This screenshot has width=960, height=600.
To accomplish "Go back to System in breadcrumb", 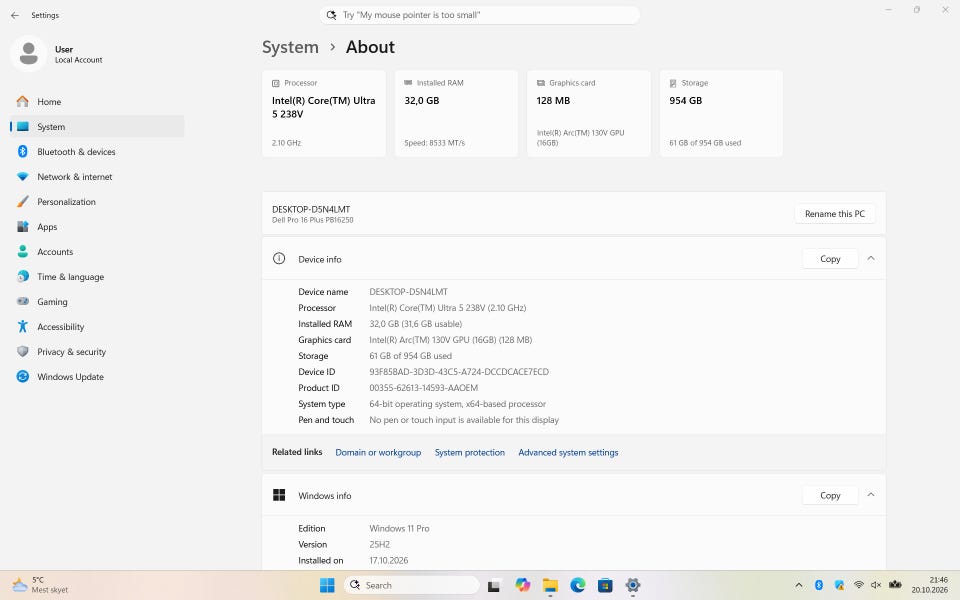I will click(290, 47).
